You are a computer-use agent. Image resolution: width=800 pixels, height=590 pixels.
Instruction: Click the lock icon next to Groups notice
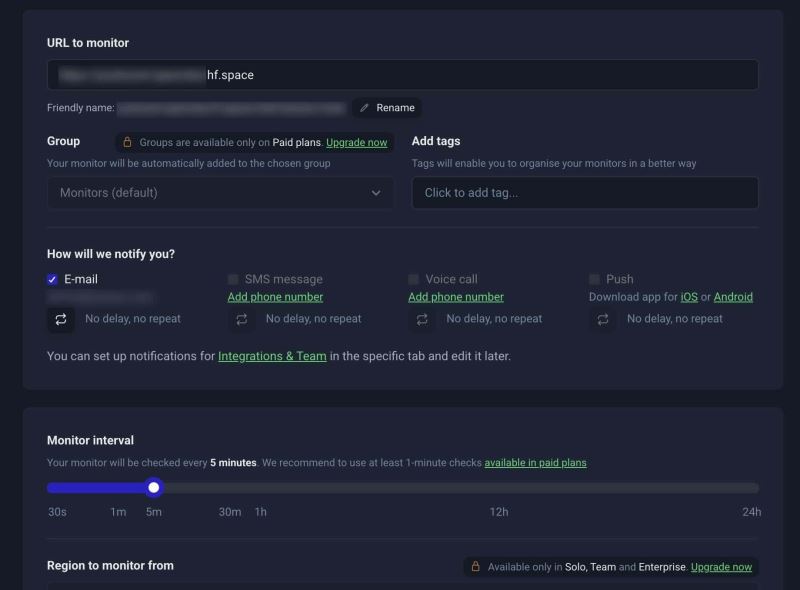click(x=127, y=142)
